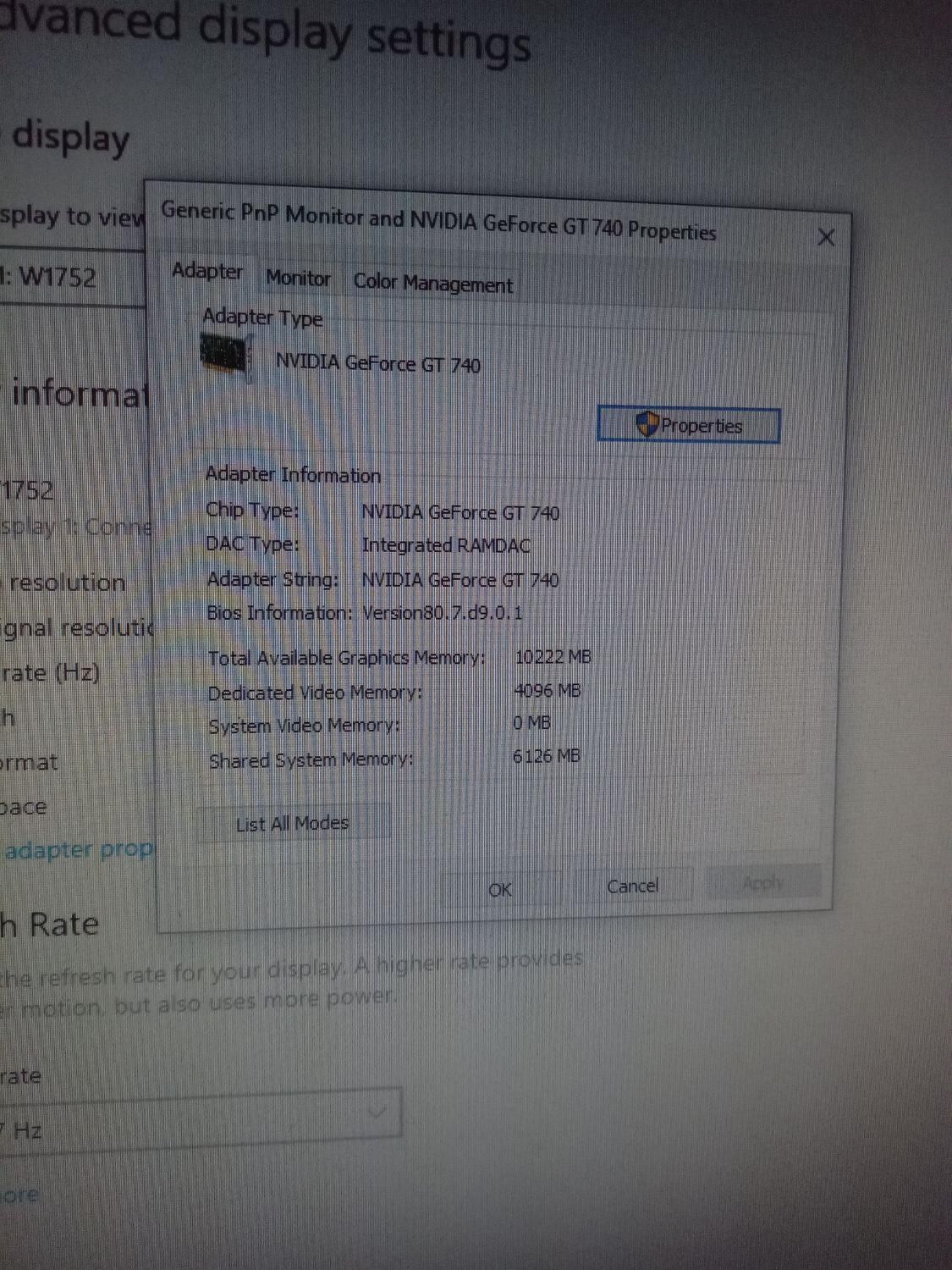Click the Total Available Graphics Memory label
This screenshot has height=1270, width=952.
347,658
